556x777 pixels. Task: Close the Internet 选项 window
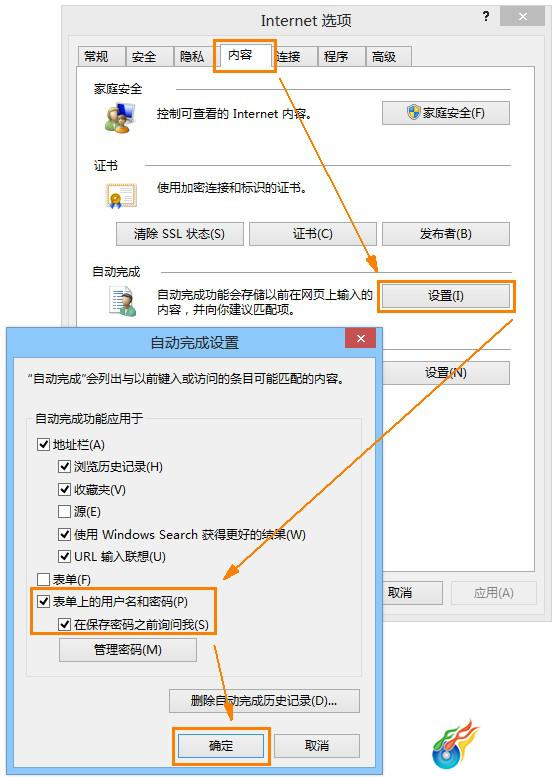522,16
